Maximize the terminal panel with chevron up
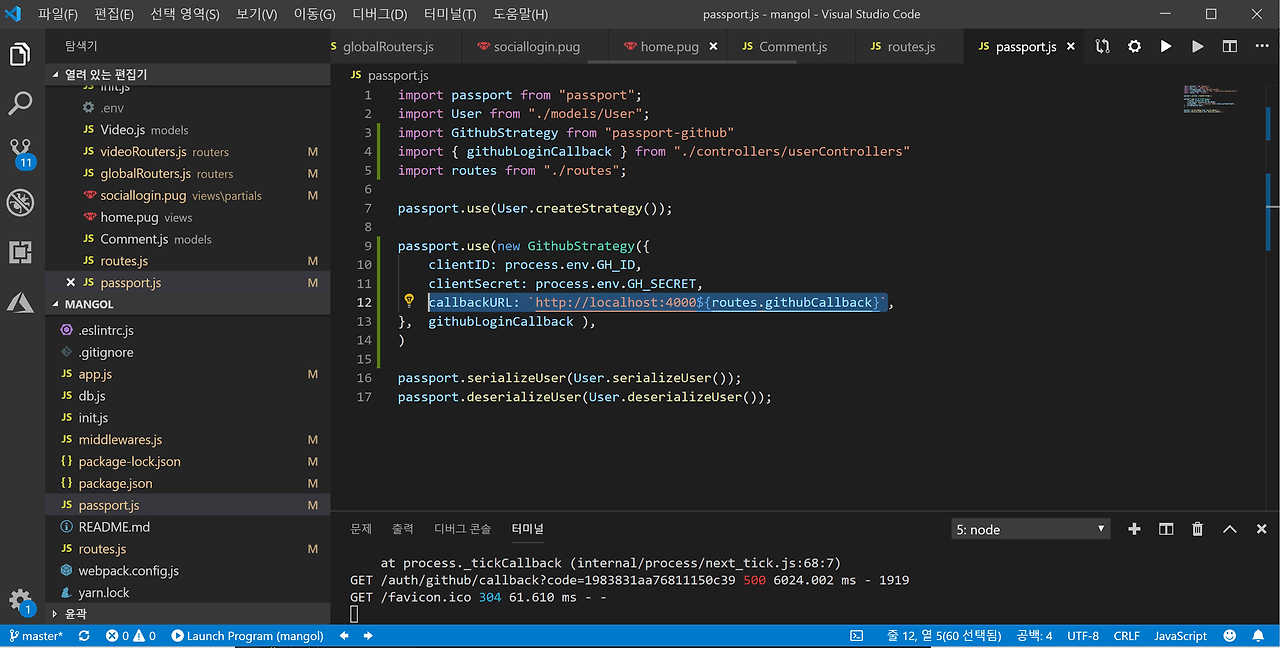 pyautogui.click(x=1230, y=529)
